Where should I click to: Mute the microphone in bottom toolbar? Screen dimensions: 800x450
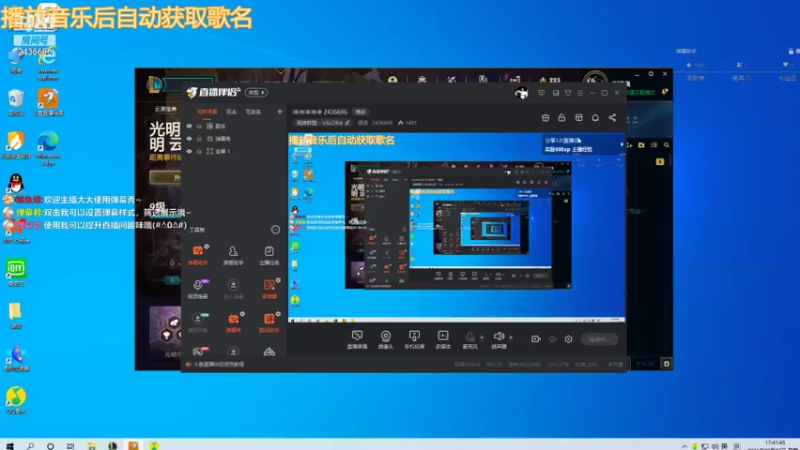(x=470, y=339)
